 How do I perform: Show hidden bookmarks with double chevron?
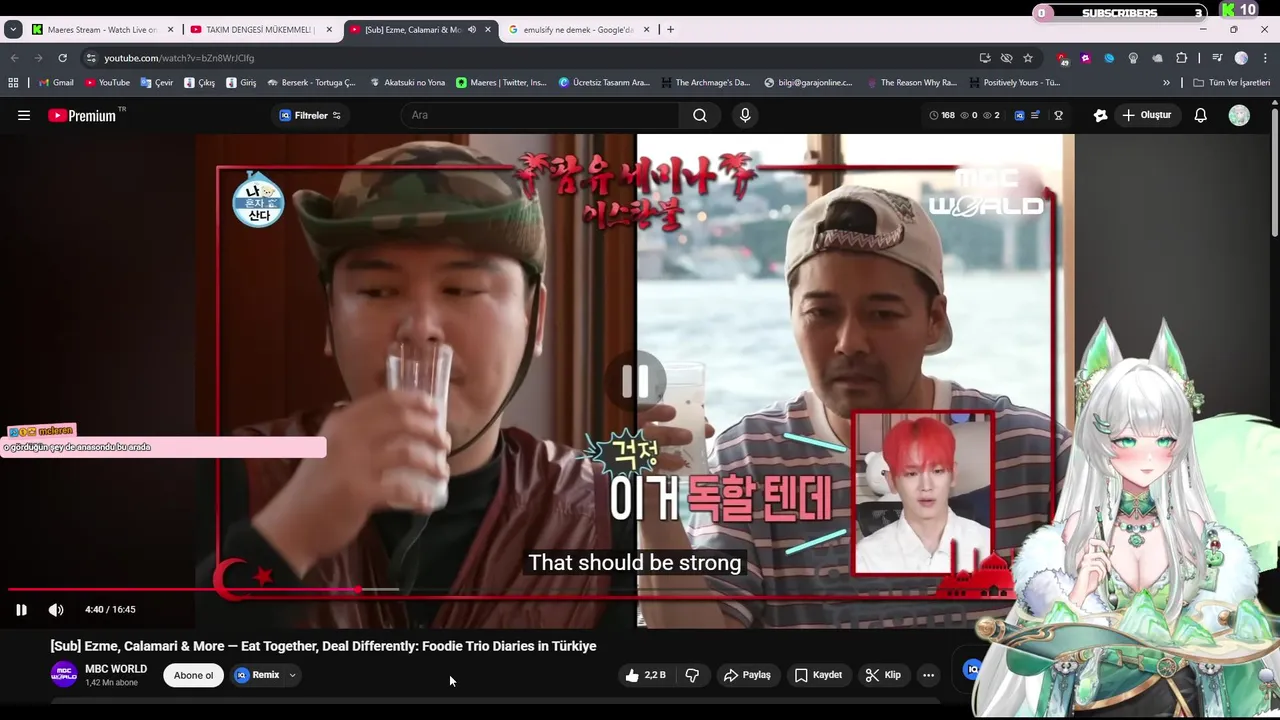point(1166,83)
